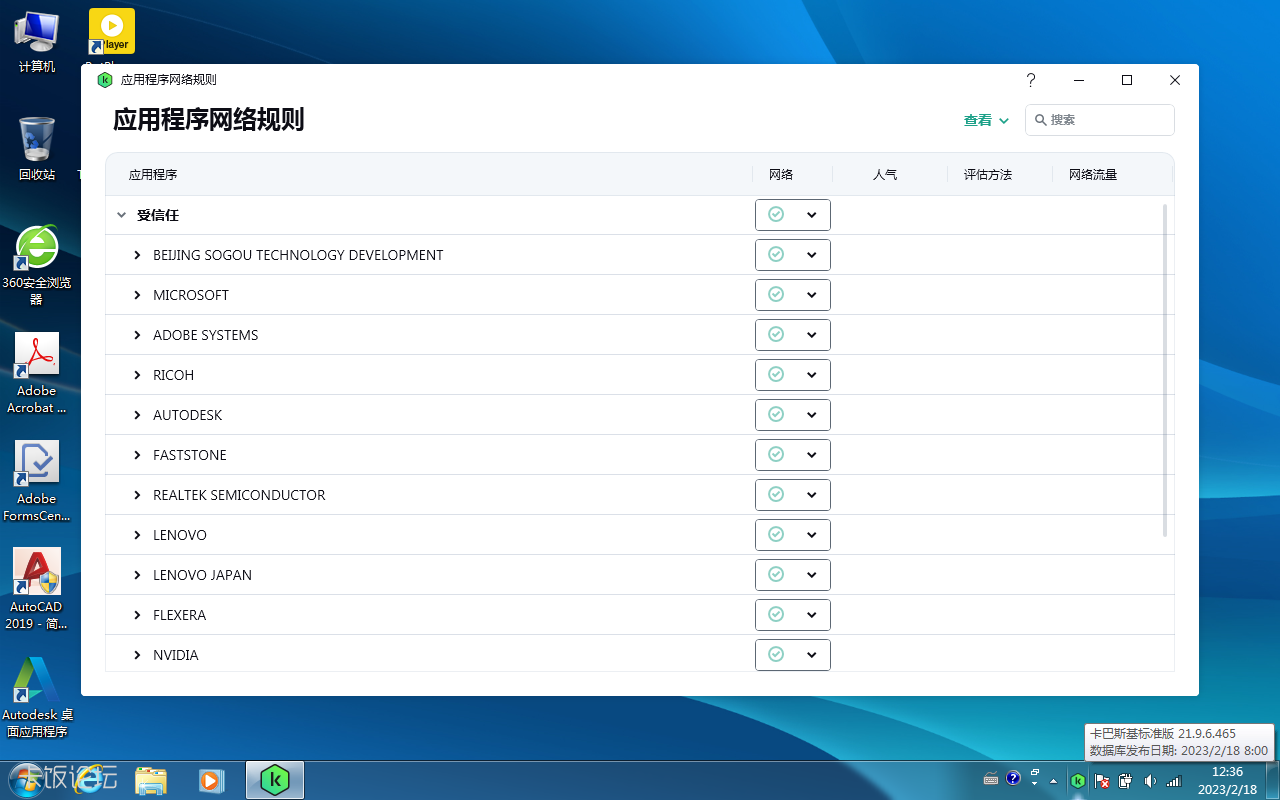The width and height of the screenshot is (1280, 800).
Task: Open network rule dropdown for REALTEK SEMICONDUCTOR
Action: coord(793,495)
